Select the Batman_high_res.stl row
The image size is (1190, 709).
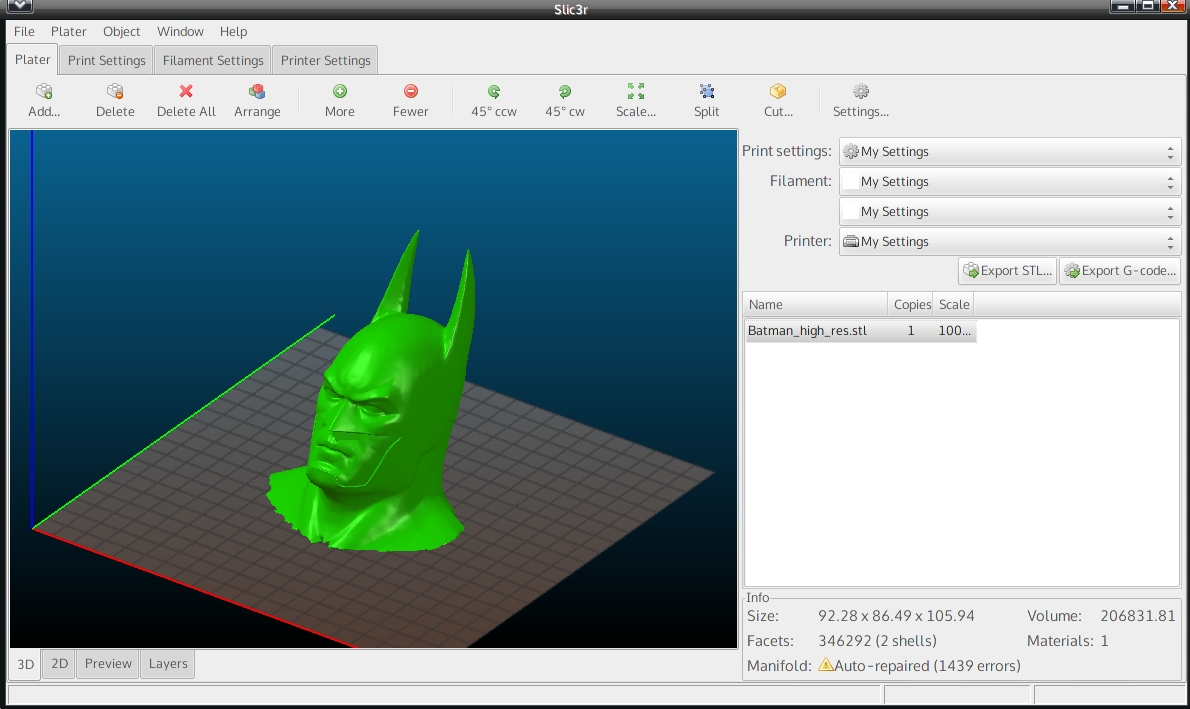point(861,331)
